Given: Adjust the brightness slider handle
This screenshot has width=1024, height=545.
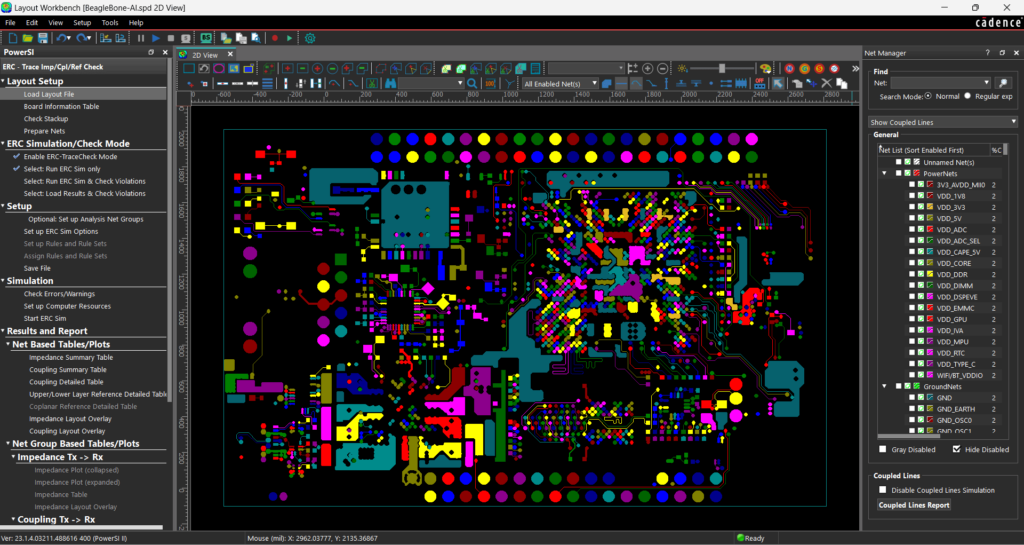Looking at the screenshot, I should (722, 69).
